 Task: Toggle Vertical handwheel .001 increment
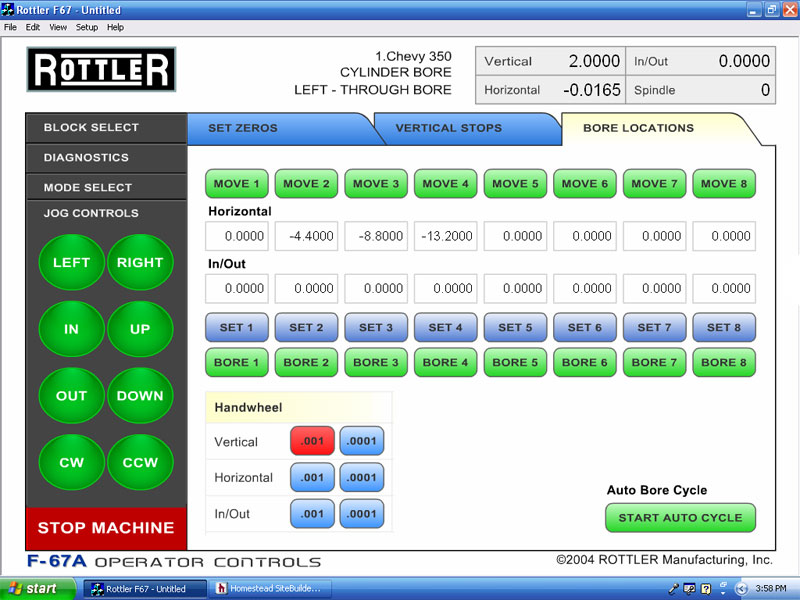click(312, 441)
